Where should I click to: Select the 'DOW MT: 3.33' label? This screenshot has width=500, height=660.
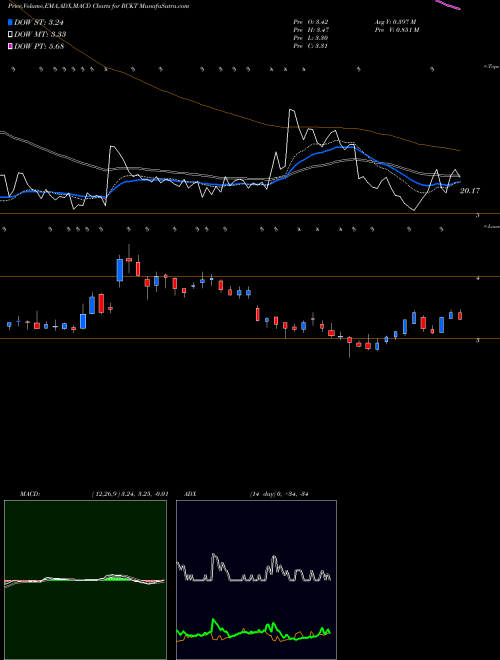pos(40,34)
